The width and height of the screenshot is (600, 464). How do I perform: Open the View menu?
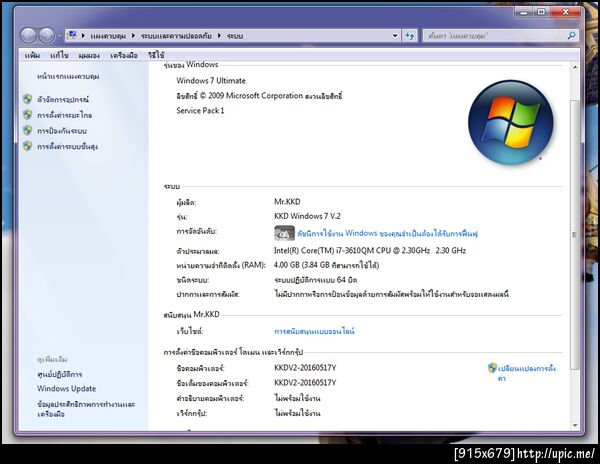pyautogui.click(x=89, y=56)
